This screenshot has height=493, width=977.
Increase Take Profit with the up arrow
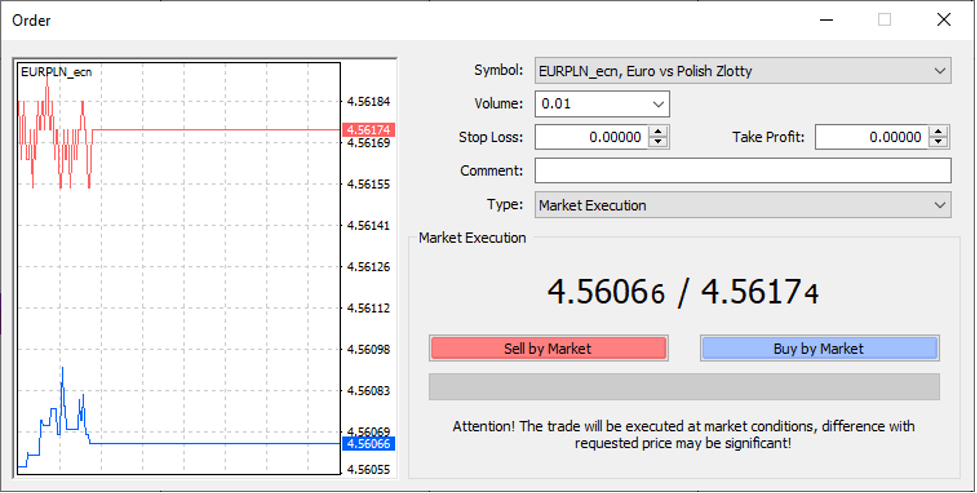click(937, 131)
